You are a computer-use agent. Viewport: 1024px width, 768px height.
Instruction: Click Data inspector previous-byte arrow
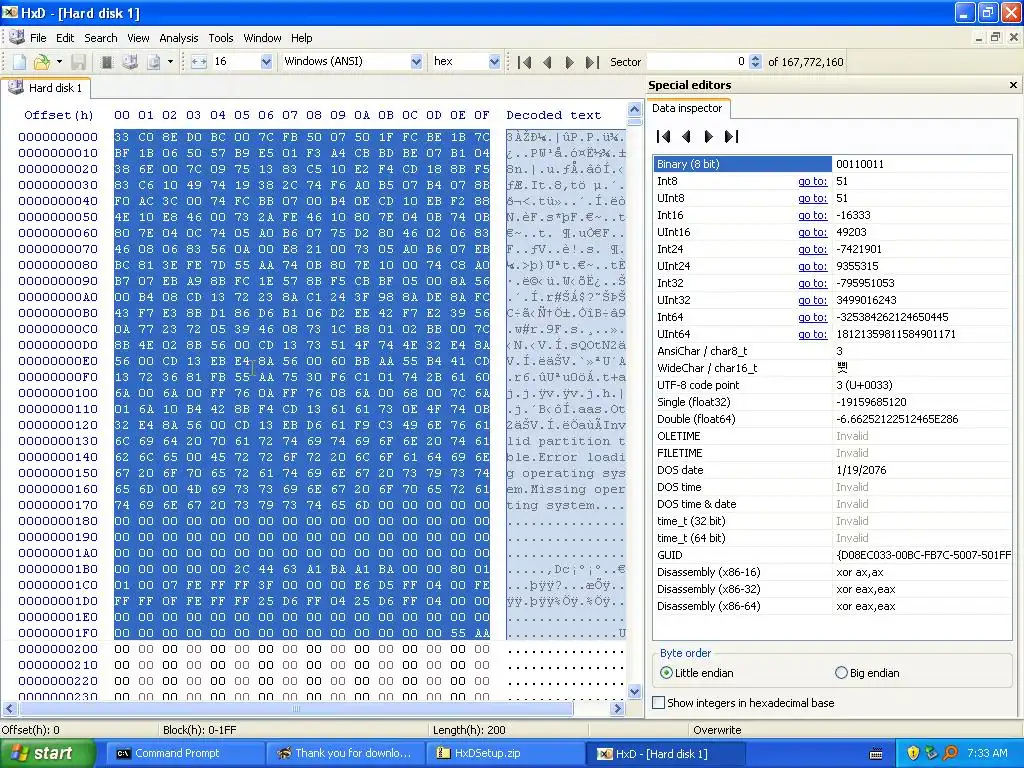coord(686,136)
